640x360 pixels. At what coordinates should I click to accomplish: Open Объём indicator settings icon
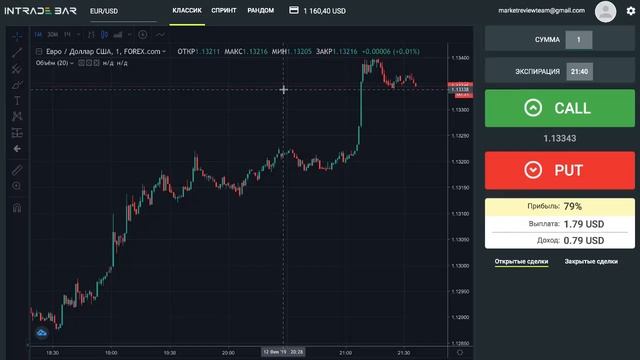click(89, 63)
